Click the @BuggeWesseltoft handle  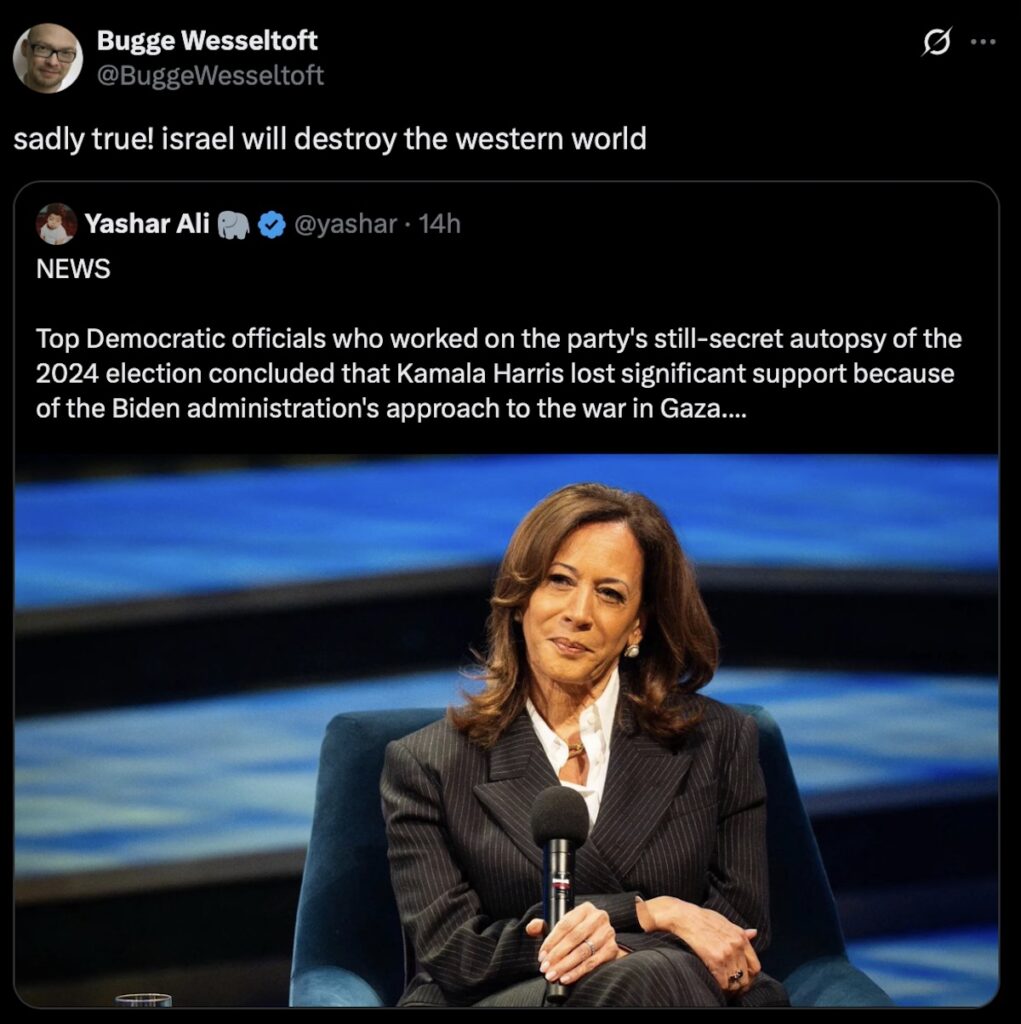(x=210, y=75)
